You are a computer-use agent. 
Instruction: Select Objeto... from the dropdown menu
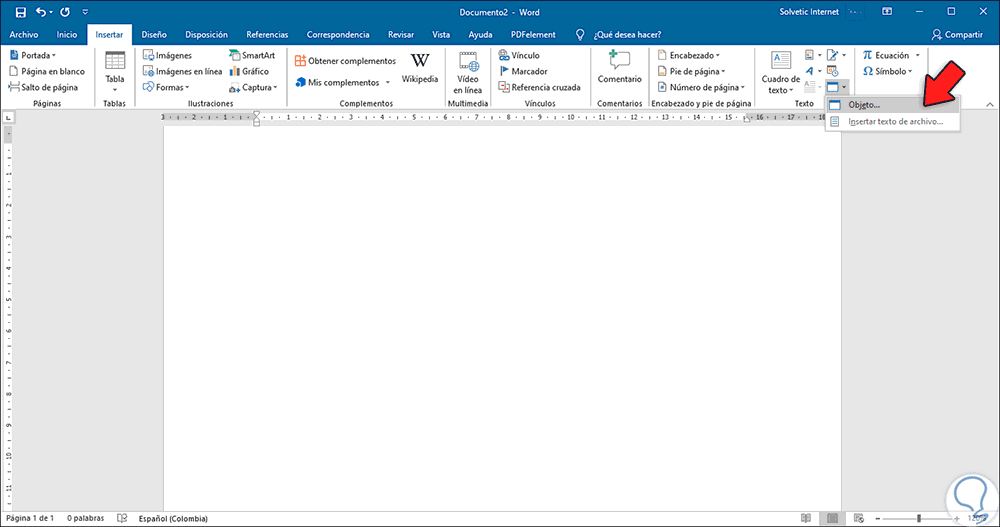(892, 105)
